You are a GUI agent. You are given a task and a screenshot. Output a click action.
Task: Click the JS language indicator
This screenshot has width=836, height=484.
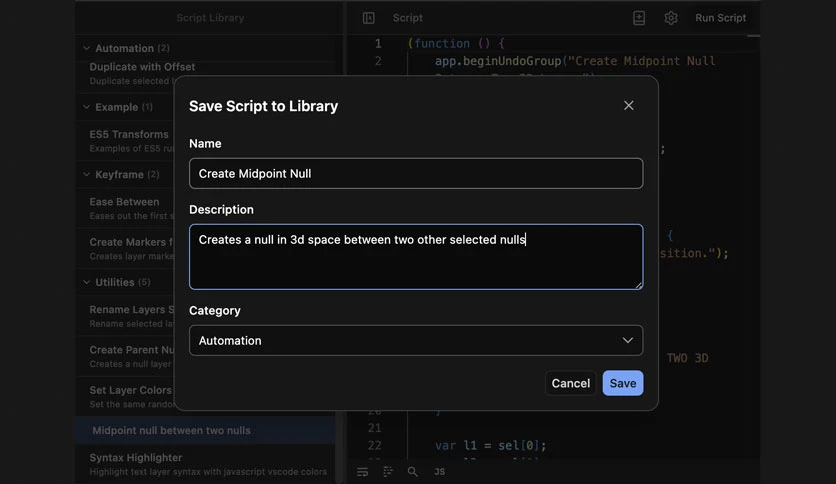click(x=439, y=472)
